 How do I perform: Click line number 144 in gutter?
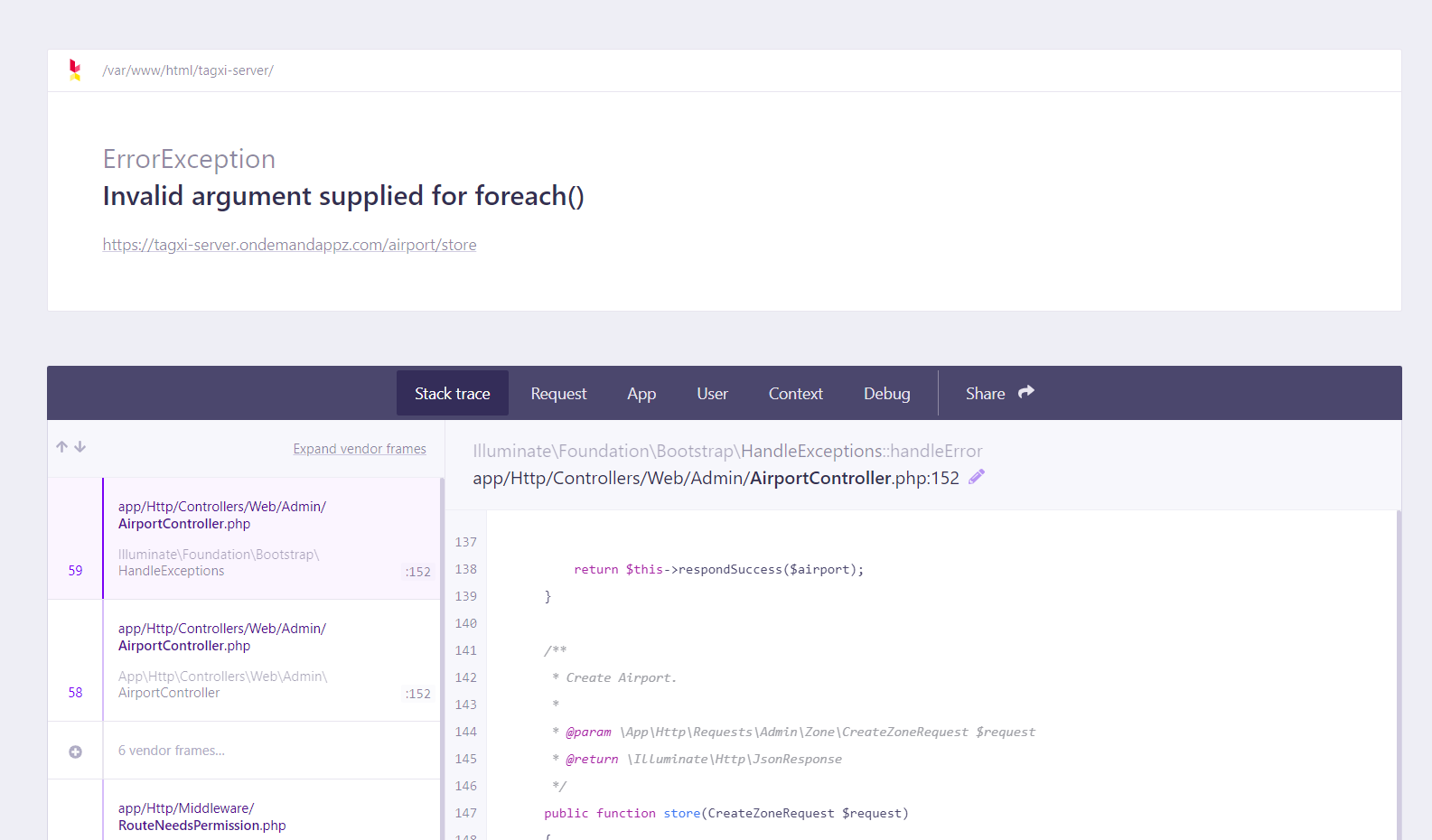coord(465,732)
